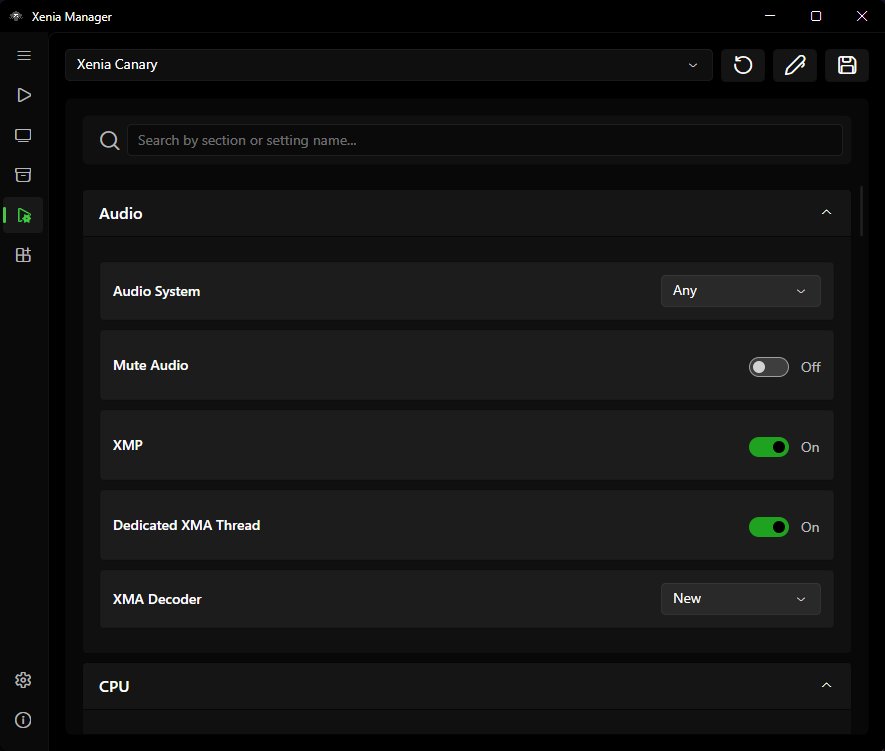
Task: Click the play triangle sidebar icon
Action: [x=24, y=95]
